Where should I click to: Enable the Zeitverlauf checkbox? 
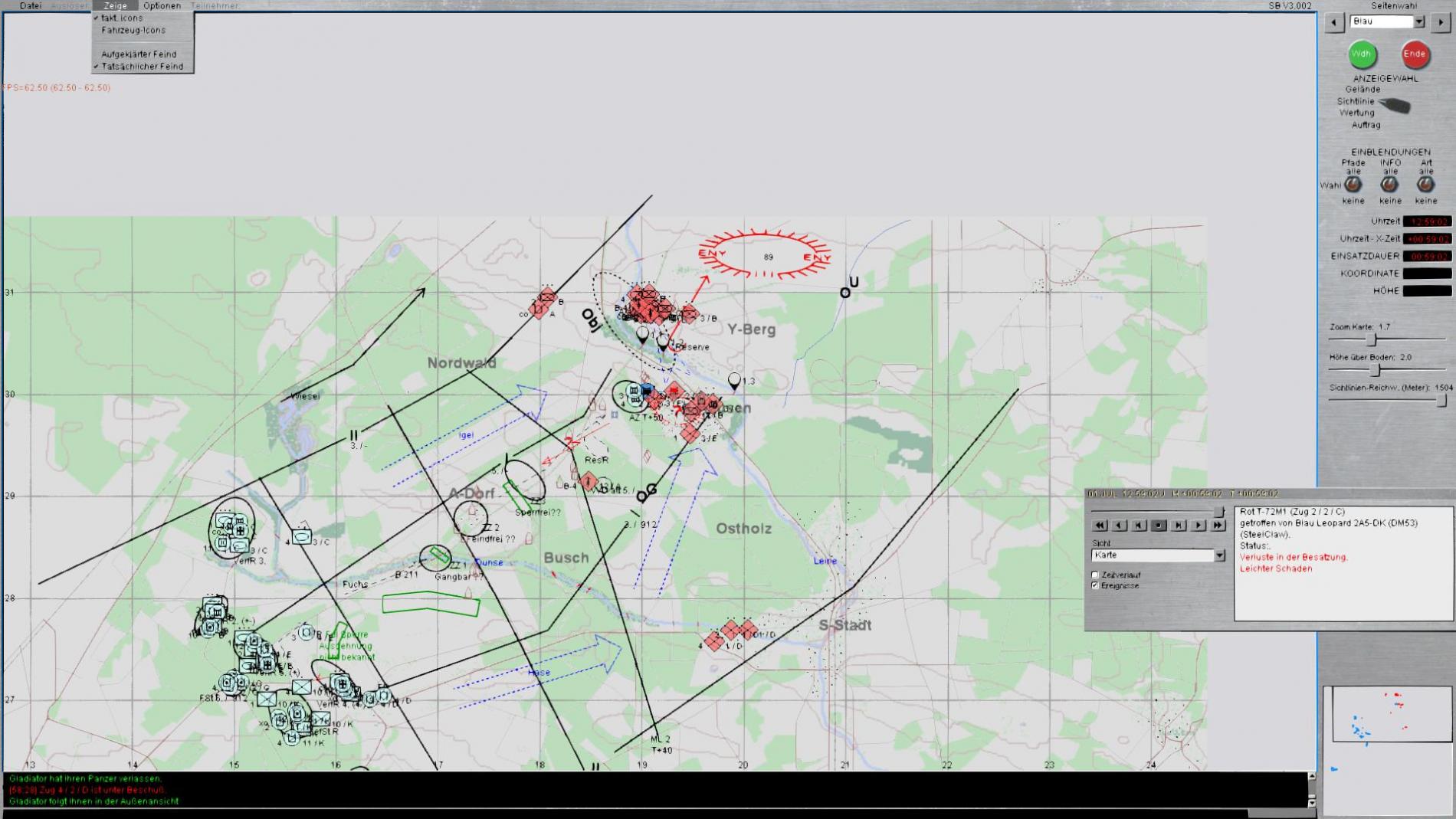[1095, 575]
